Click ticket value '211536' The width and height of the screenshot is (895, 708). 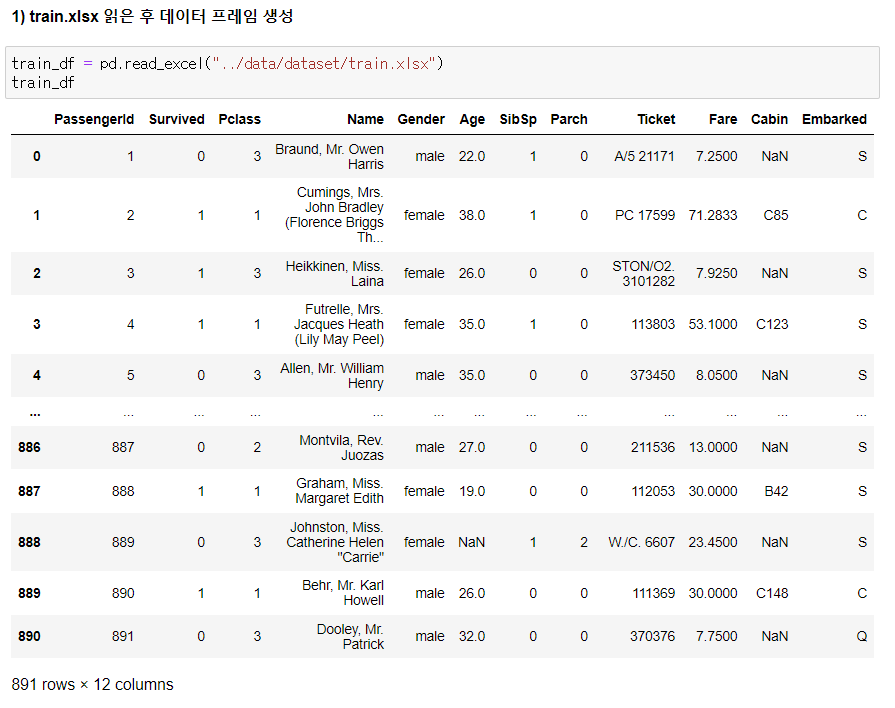[653, 447]
